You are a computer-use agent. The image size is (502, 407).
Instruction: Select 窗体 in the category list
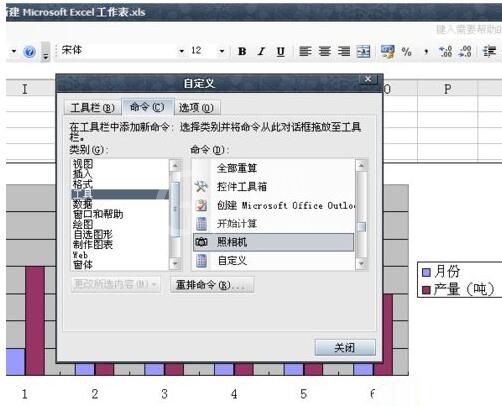[83, 265]
